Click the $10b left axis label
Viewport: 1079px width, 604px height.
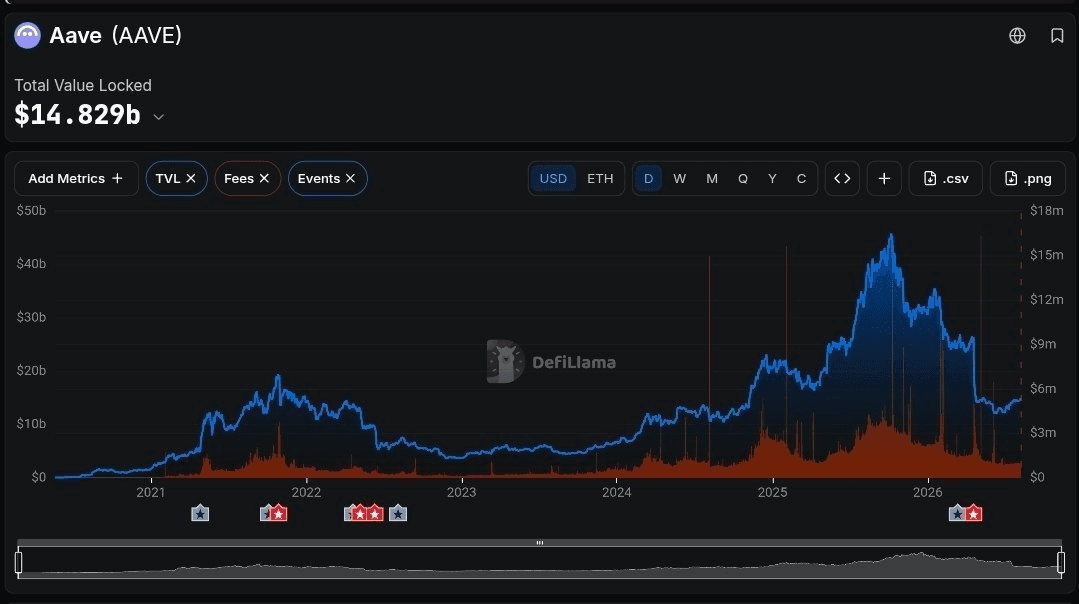point(31,424)
